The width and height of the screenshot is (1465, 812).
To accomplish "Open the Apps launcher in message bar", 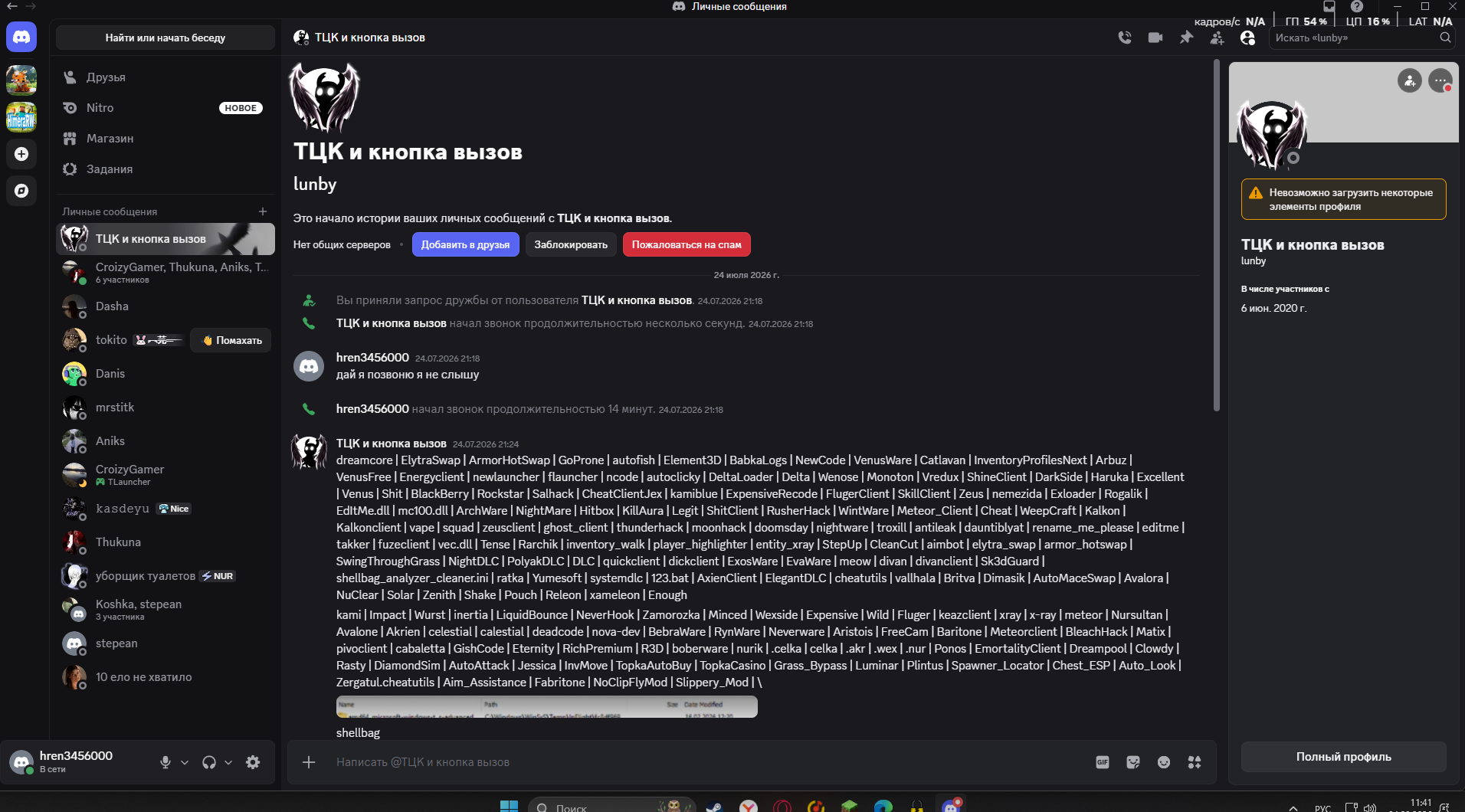I will (x=1195, y=762).
